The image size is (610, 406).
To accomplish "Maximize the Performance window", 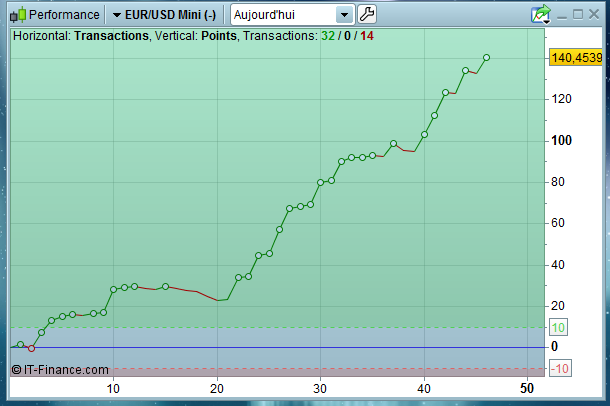I will 578,15.
